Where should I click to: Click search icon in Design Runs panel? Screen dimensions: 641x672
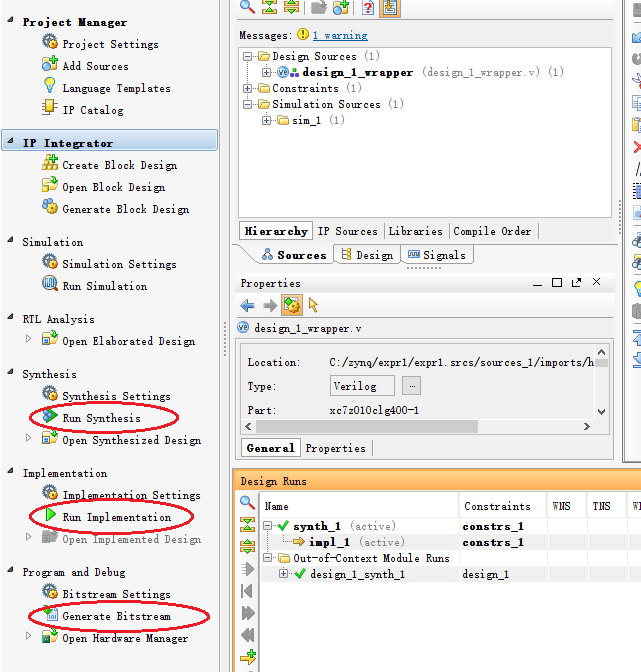coord(248,503)
